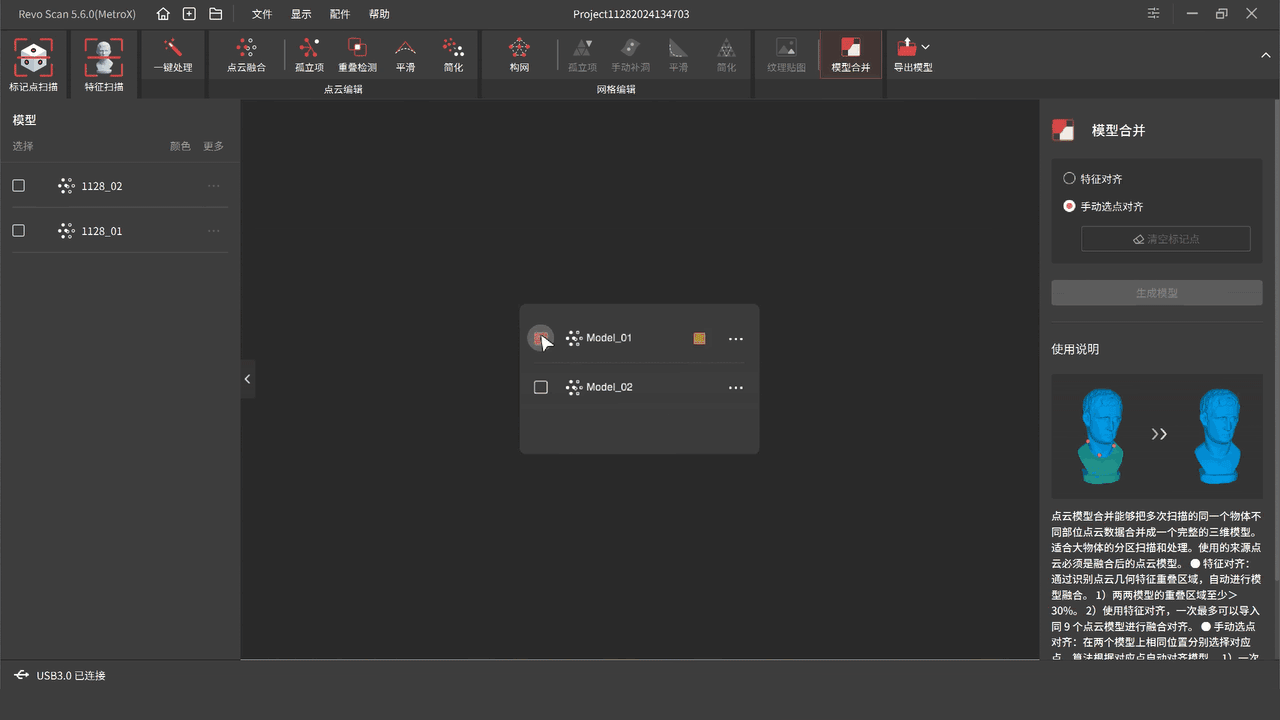Open more options for Model_01
This screenshot has width=1280, height=720.
coord(736,339)
